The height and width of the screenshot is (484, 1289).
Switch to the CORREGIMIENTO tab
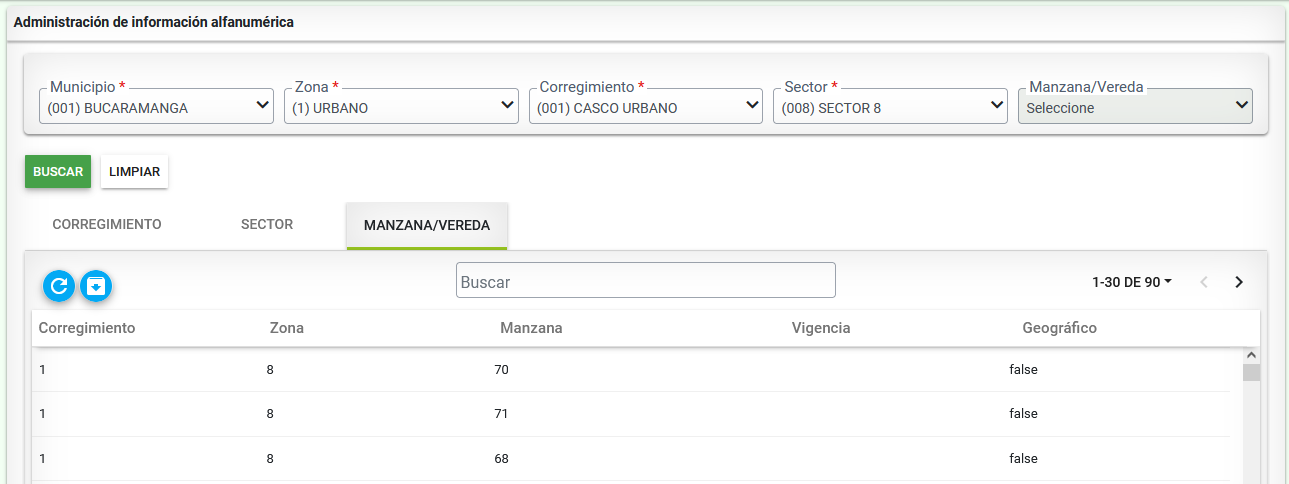[107, 225]
